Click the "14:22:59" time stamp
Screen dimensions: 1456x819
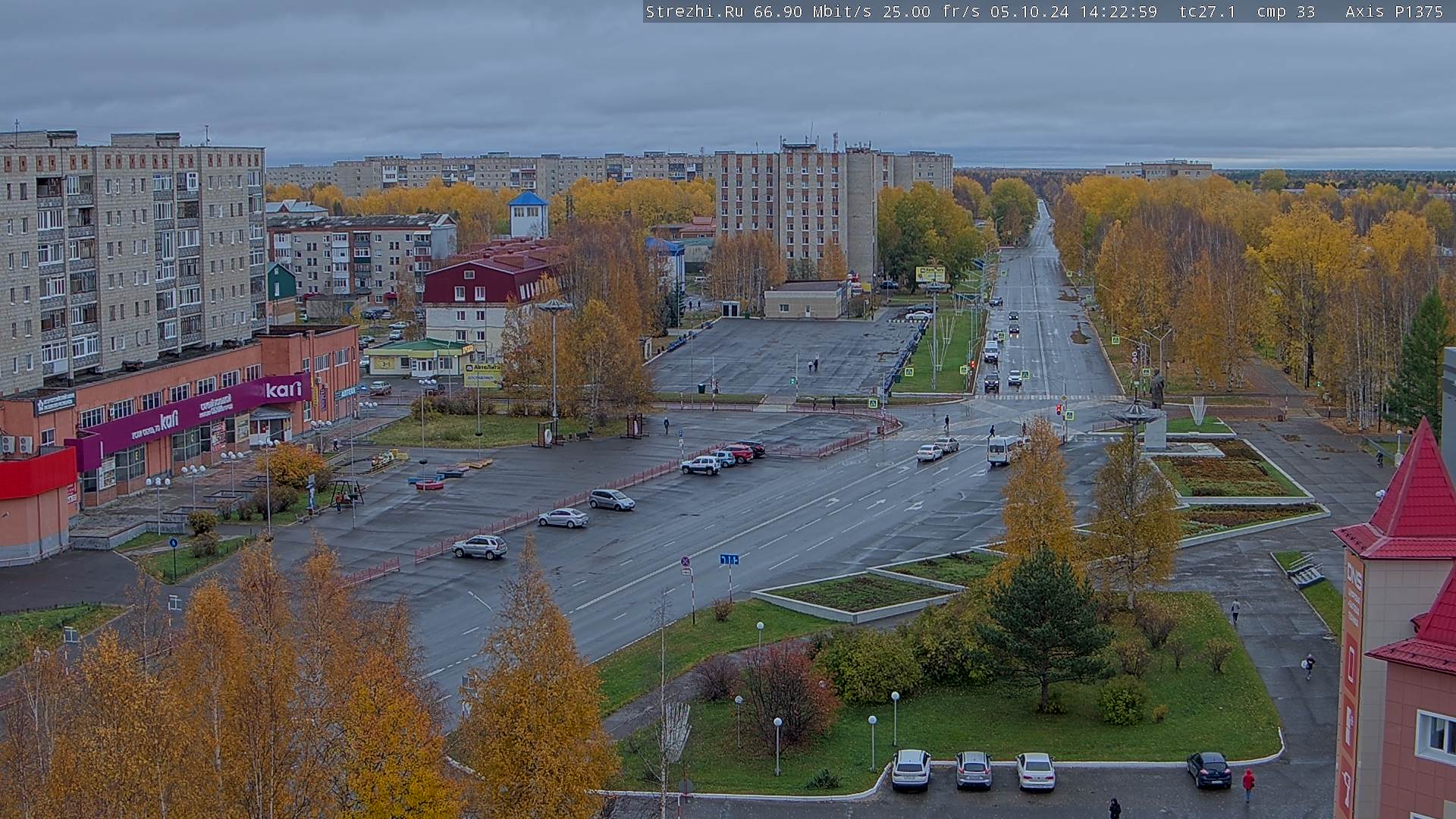pos(1118,11)
